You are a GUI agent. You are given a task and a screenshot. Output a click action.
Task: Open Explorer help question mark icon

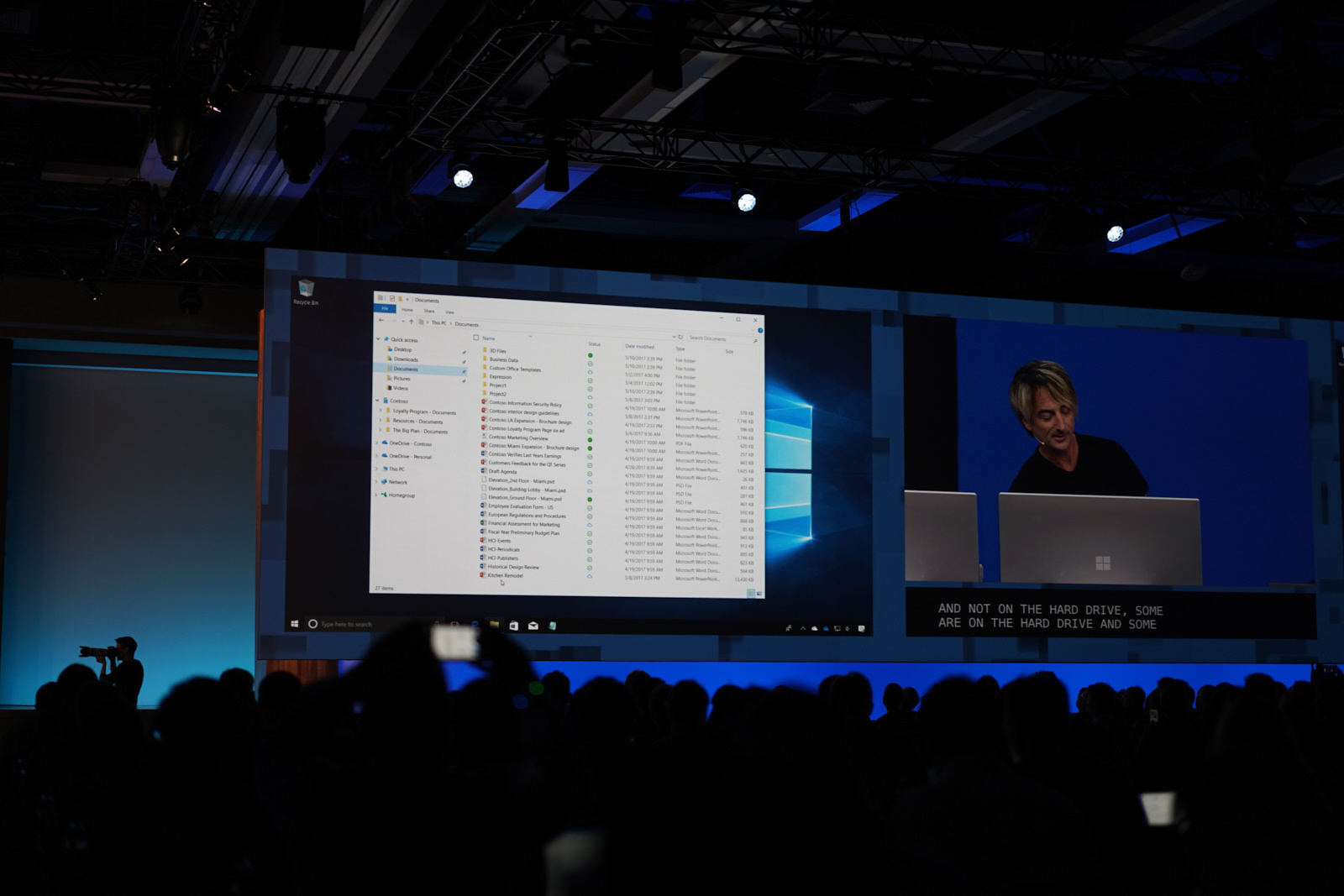pos(760,330)
